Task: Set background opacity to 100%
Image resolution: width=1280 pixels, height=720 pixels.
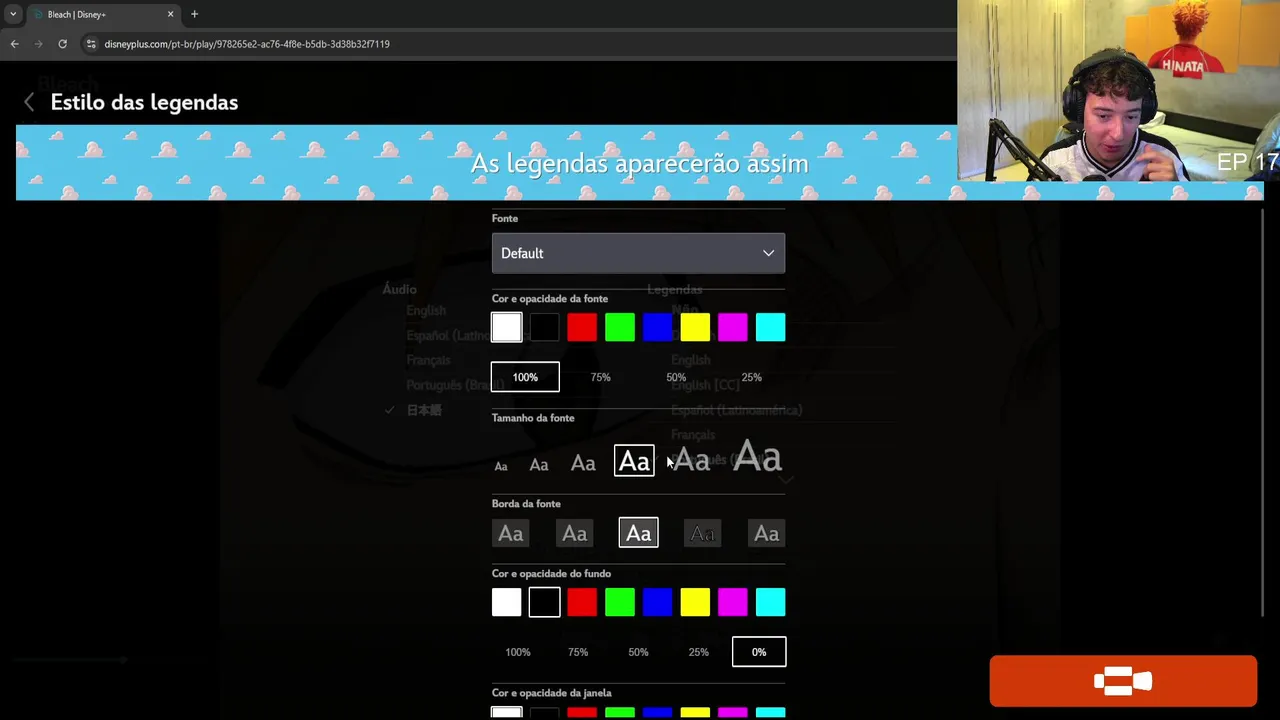Action: tap(518, 652)
